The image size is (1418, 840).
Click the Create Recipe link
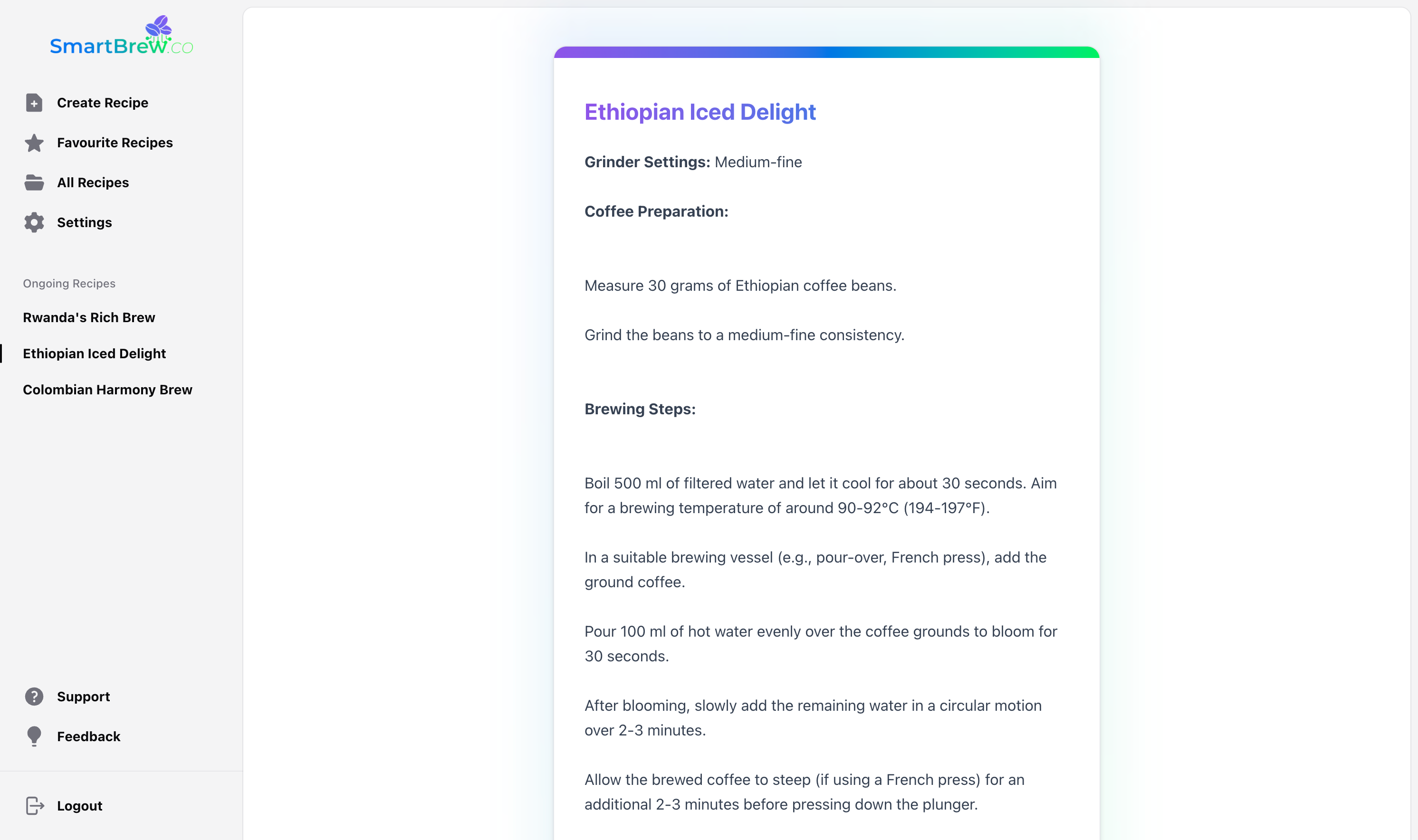[x=103, y=103]
